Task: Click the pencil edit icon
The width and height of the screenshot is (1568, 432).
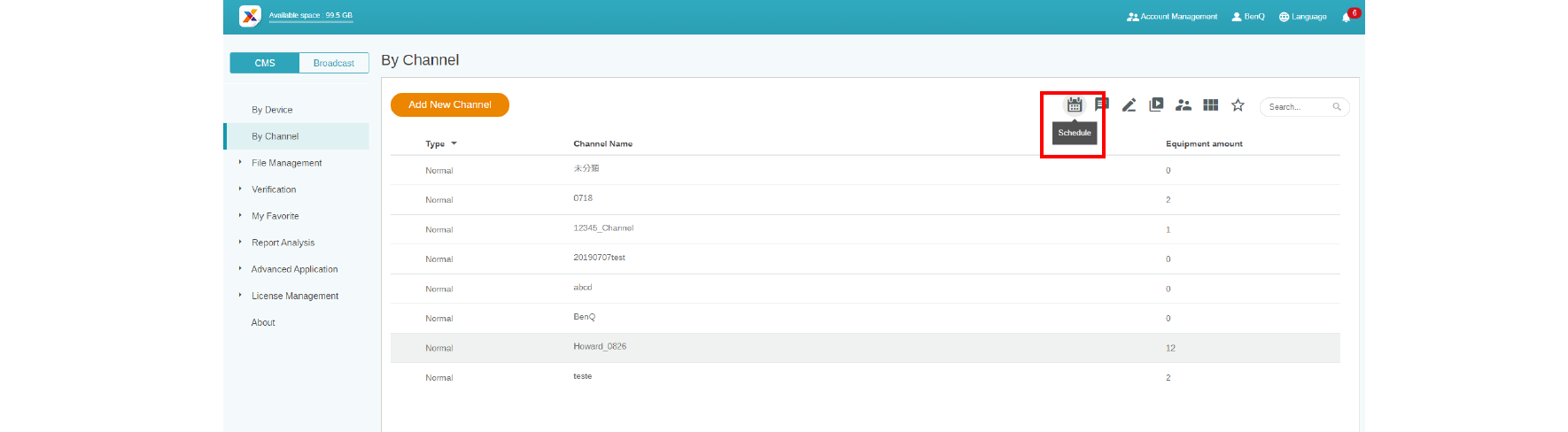Action: coord(1129,105)
